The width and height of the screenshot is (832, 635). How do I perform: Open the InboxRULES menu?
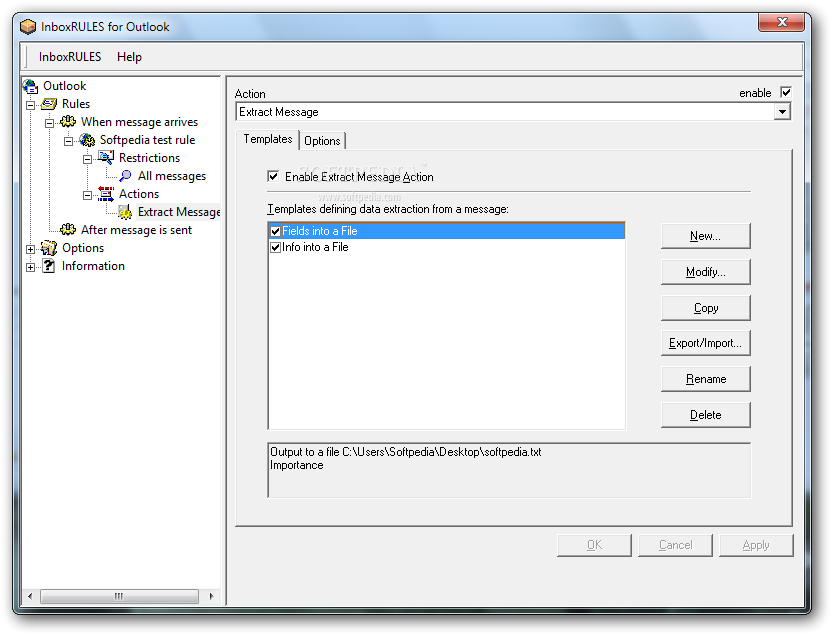tap(70, 57)
